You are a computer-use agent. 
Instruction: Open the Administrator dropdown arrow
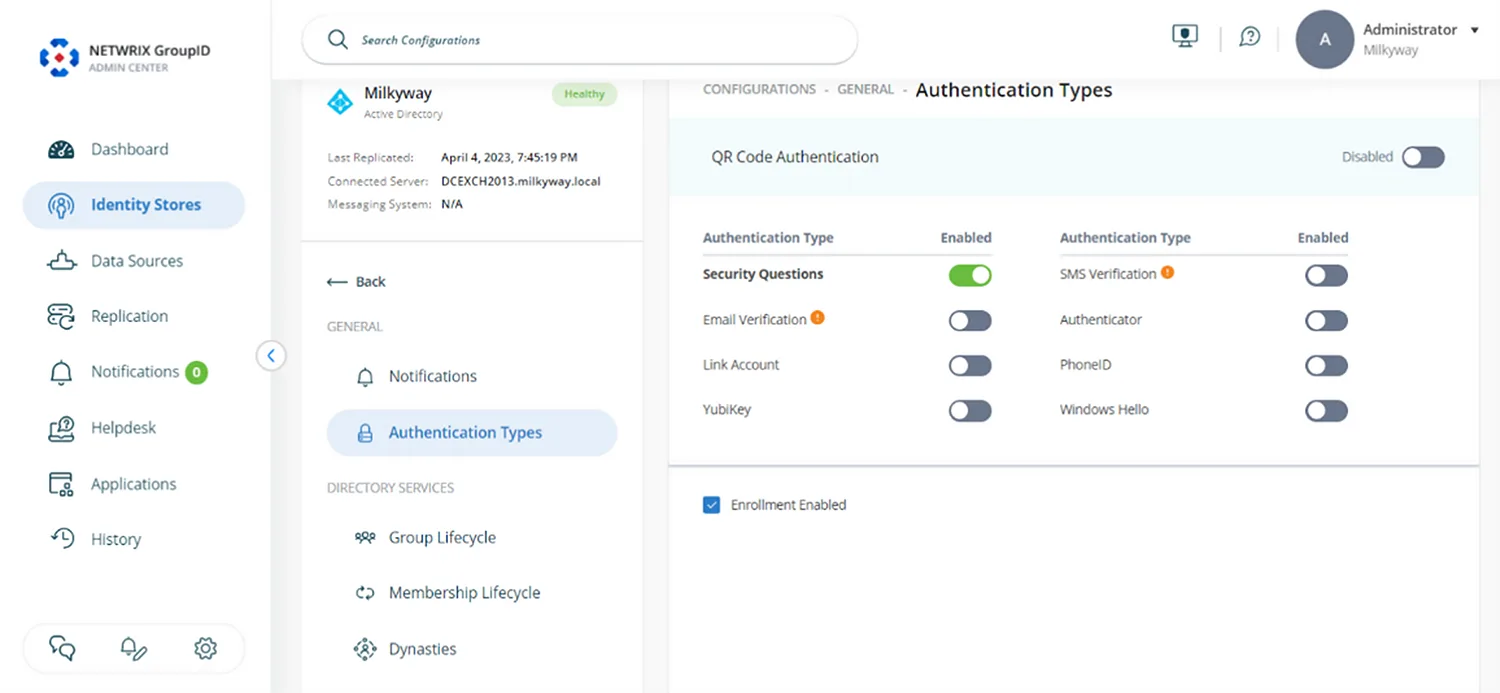[1474, 30]
